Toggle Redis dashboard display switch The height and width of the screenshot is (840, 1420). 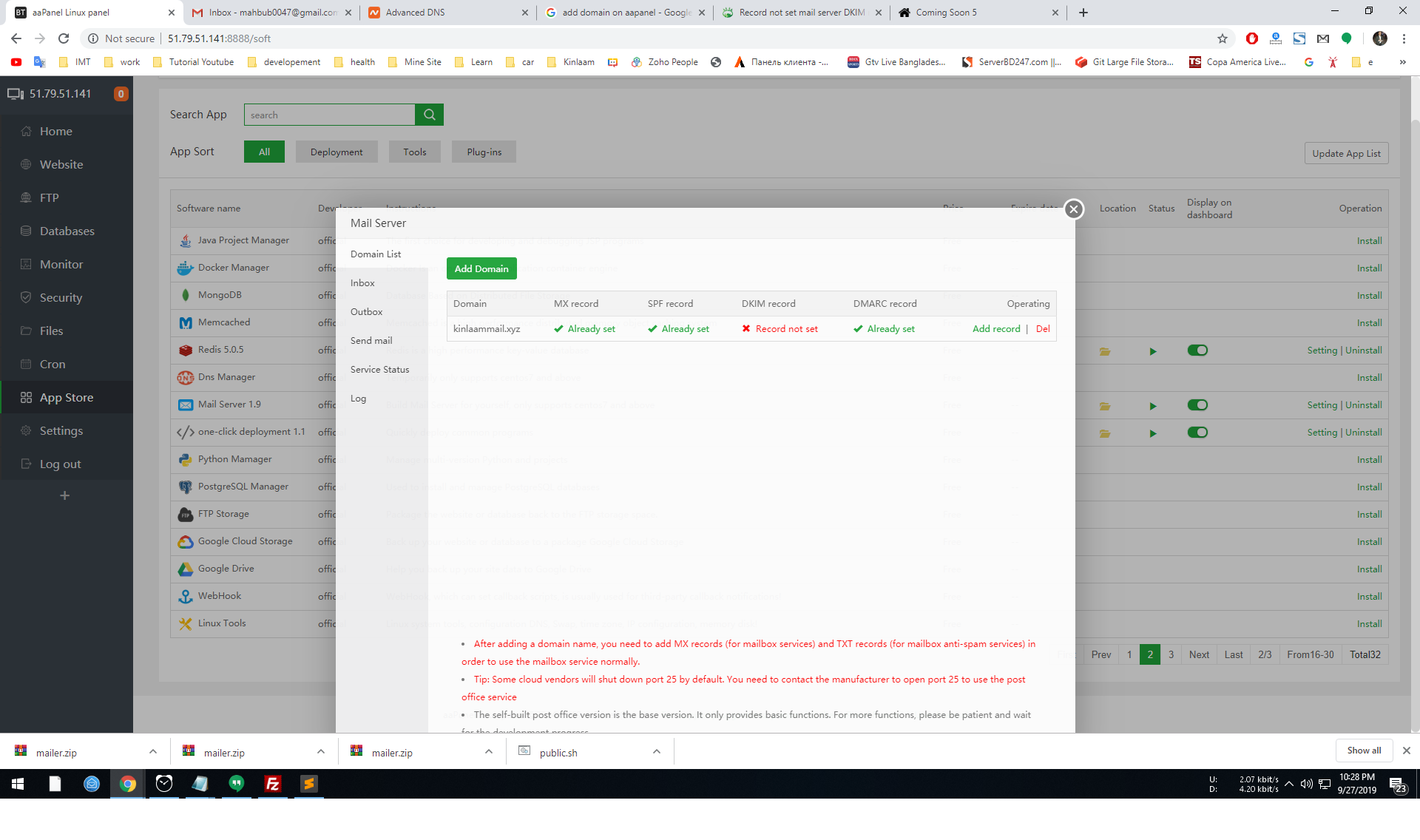(1197, 350)
